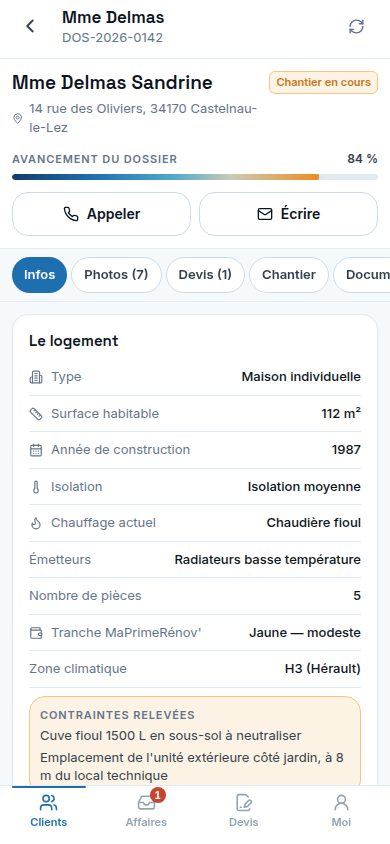
Task: Switch to the Photos (7) tab
Action: [x=116, y=275]
